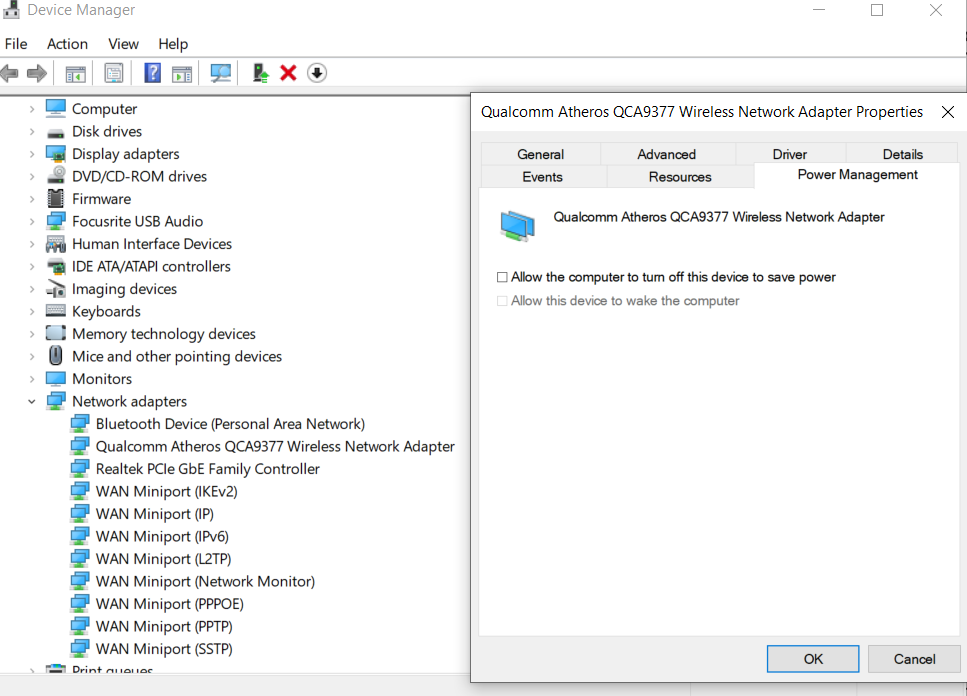The image size is (967, 696).
Task: Click the Memory technology devices icon
Action: point(56,334)
